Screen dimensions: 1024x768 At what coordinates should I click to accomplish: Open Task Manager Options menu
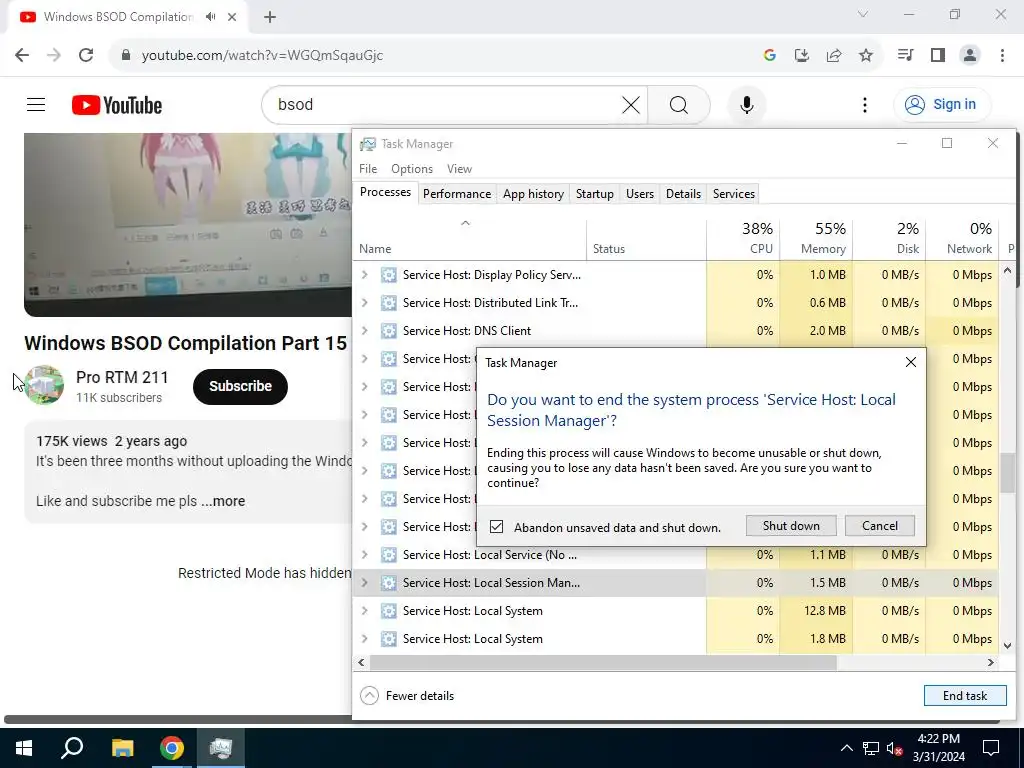(x=411, y=168)
